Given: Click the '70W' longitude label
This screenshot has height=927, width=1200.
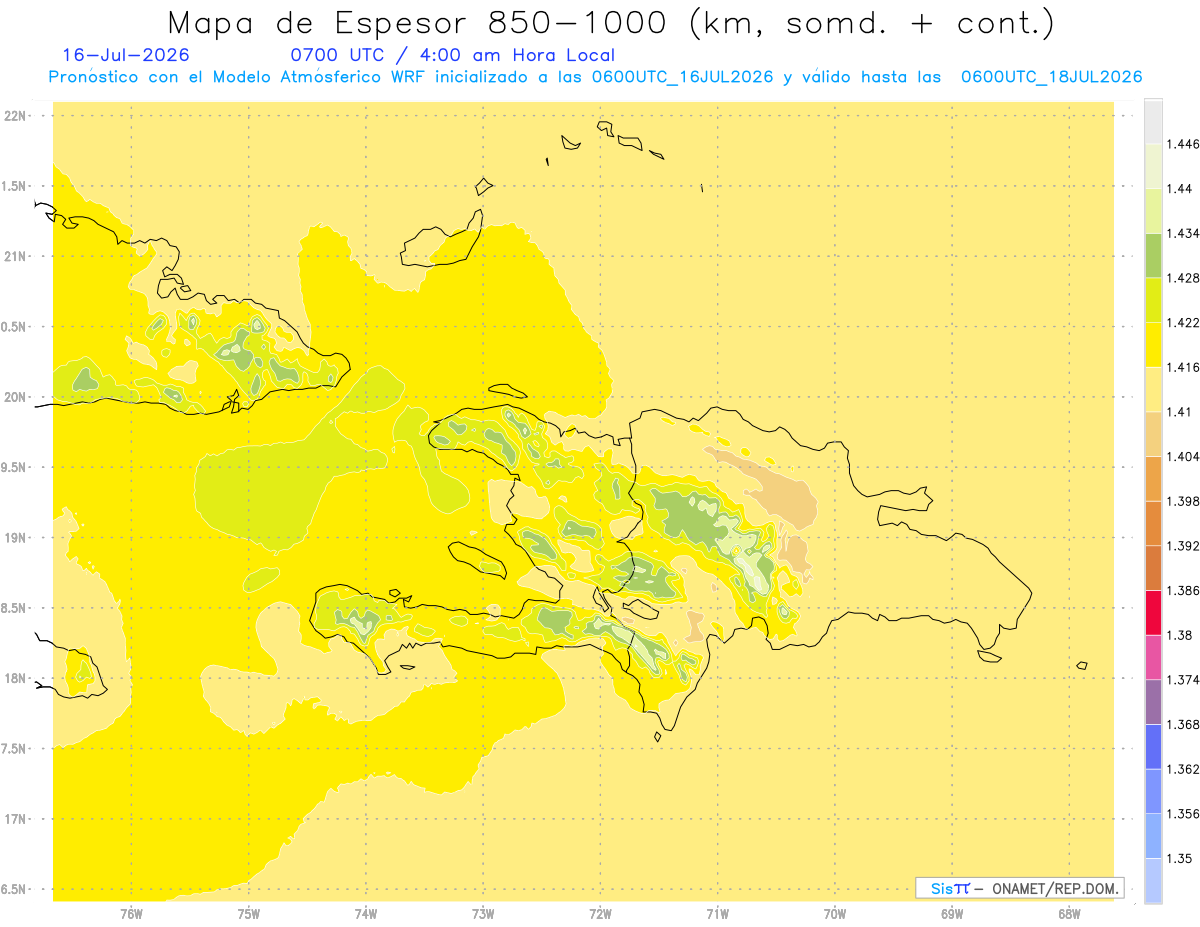Looking at the screenshot, I should coord(835,914).
